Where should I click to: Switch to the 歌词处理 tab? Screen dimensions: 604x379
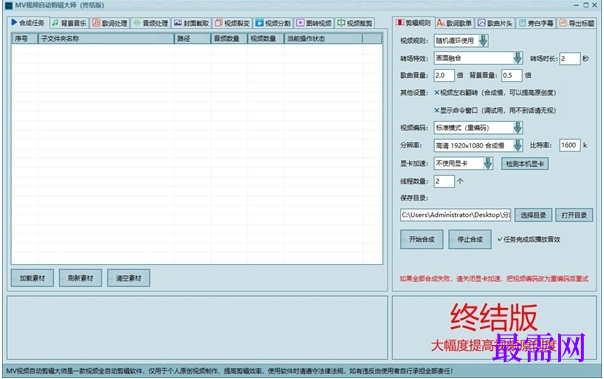pyautogui.click(x=110, y=23)
